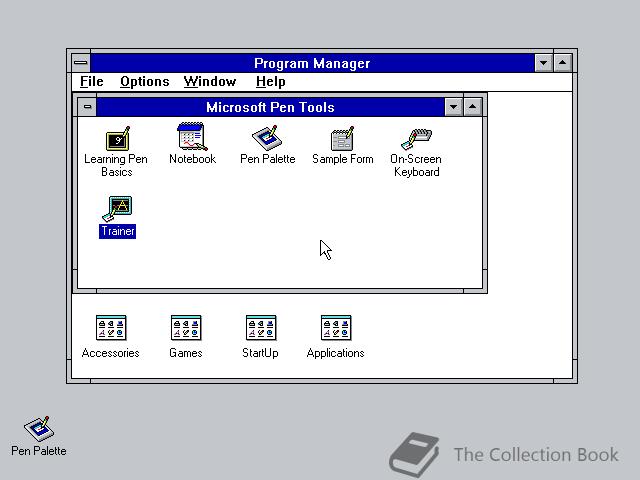Click the Applications label text

tap(336, 353)
